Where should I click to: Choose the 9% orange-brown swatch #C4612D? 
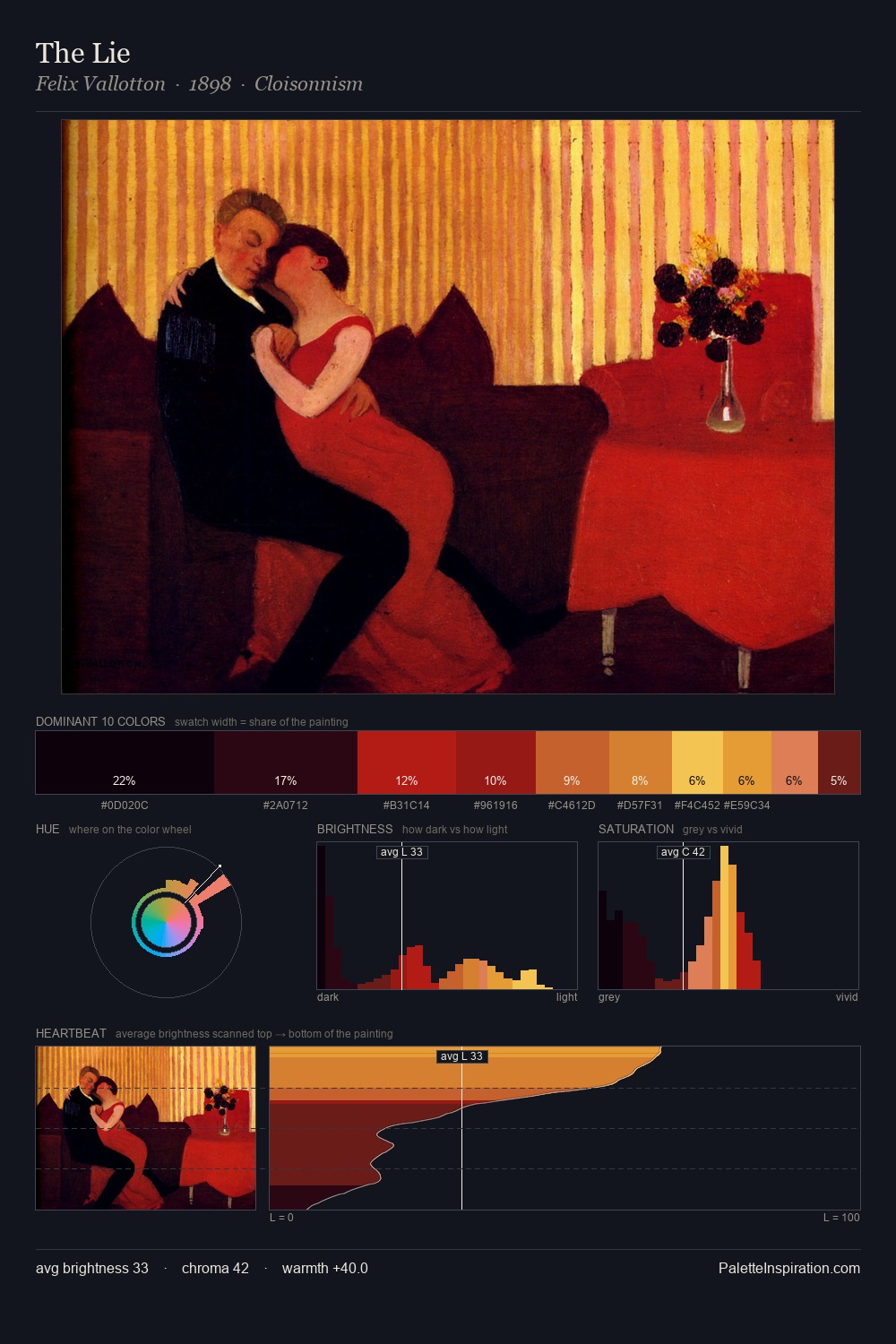573,762
